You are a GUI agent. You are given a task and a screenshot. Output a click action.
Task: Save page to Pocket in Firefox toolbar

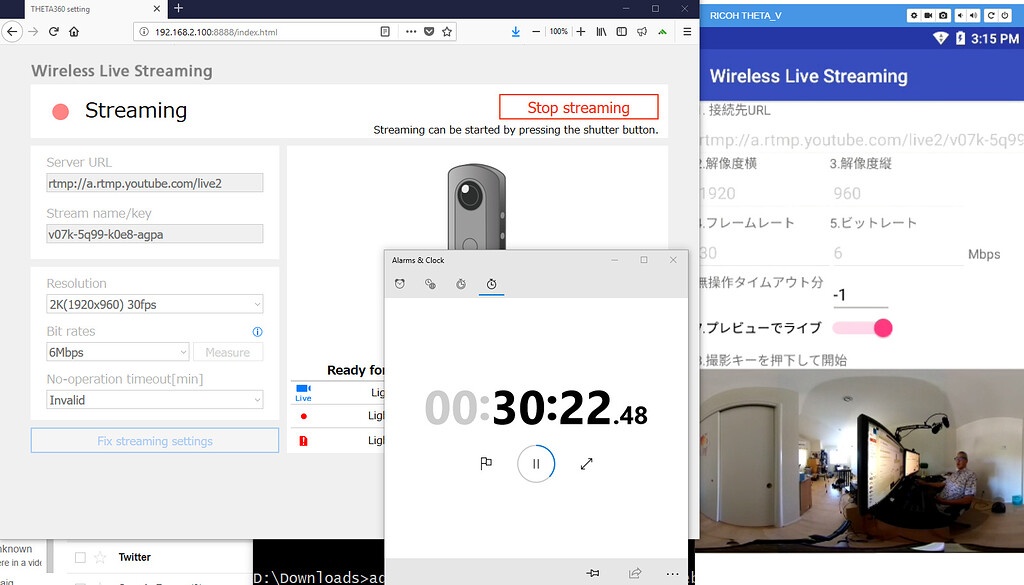click(429, 32)
